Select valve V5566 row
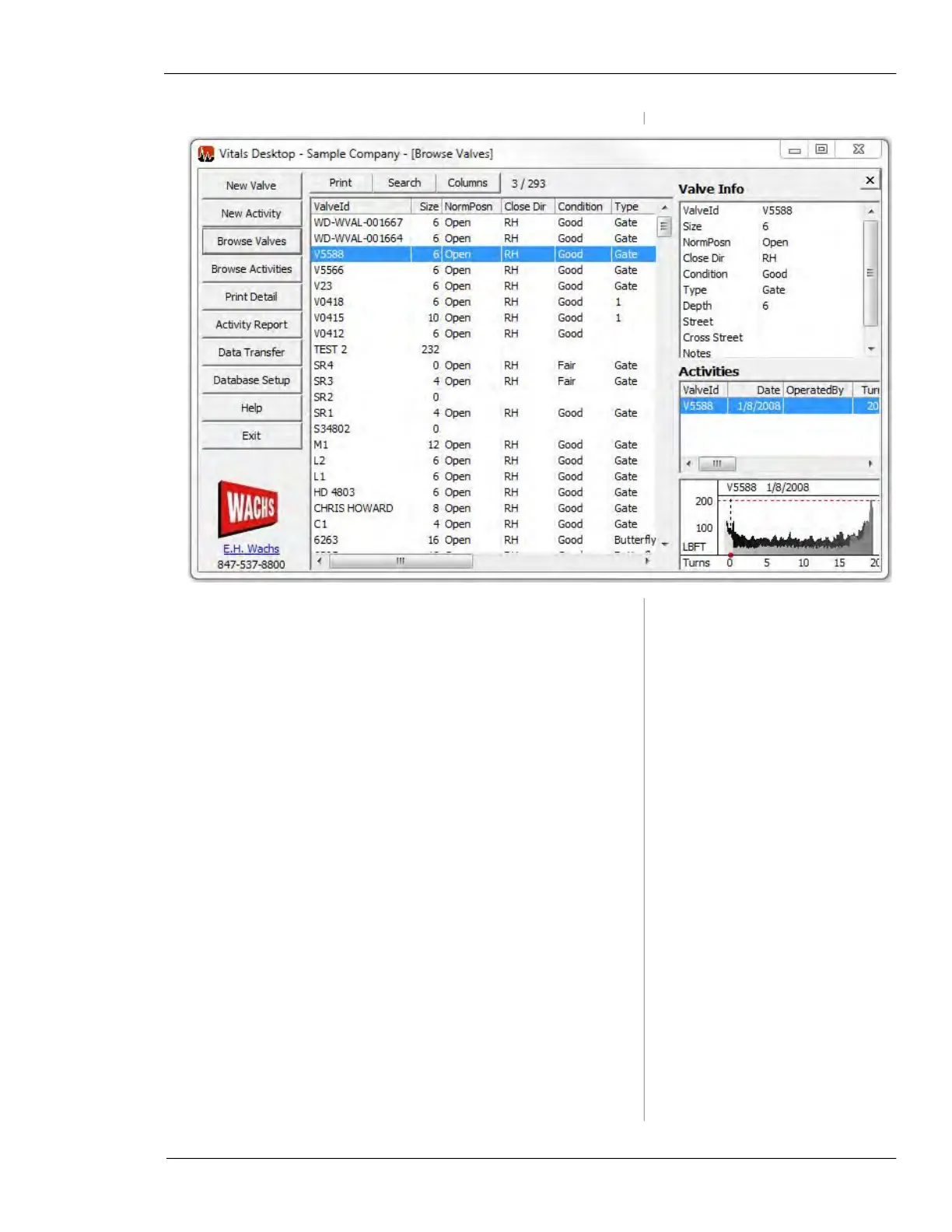Image resolution: width=952 pixels, height=1232 pixels. click(484, 270)
